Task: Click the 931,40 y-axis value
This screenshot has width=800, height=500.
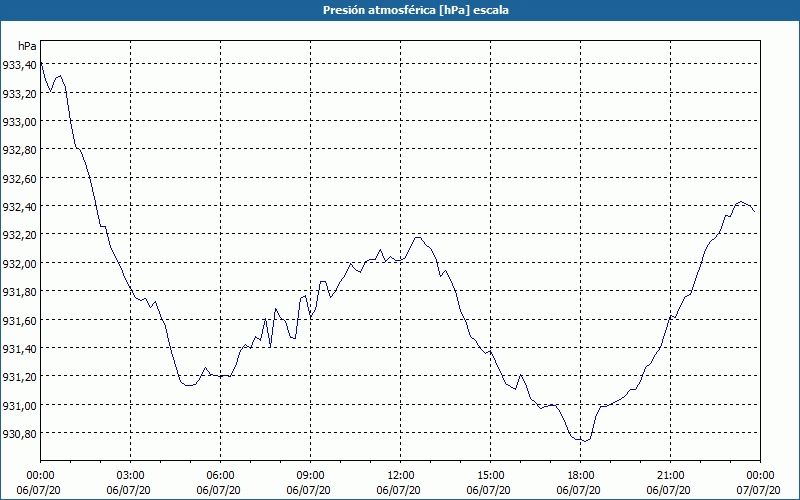Action: tap(19, 348)
